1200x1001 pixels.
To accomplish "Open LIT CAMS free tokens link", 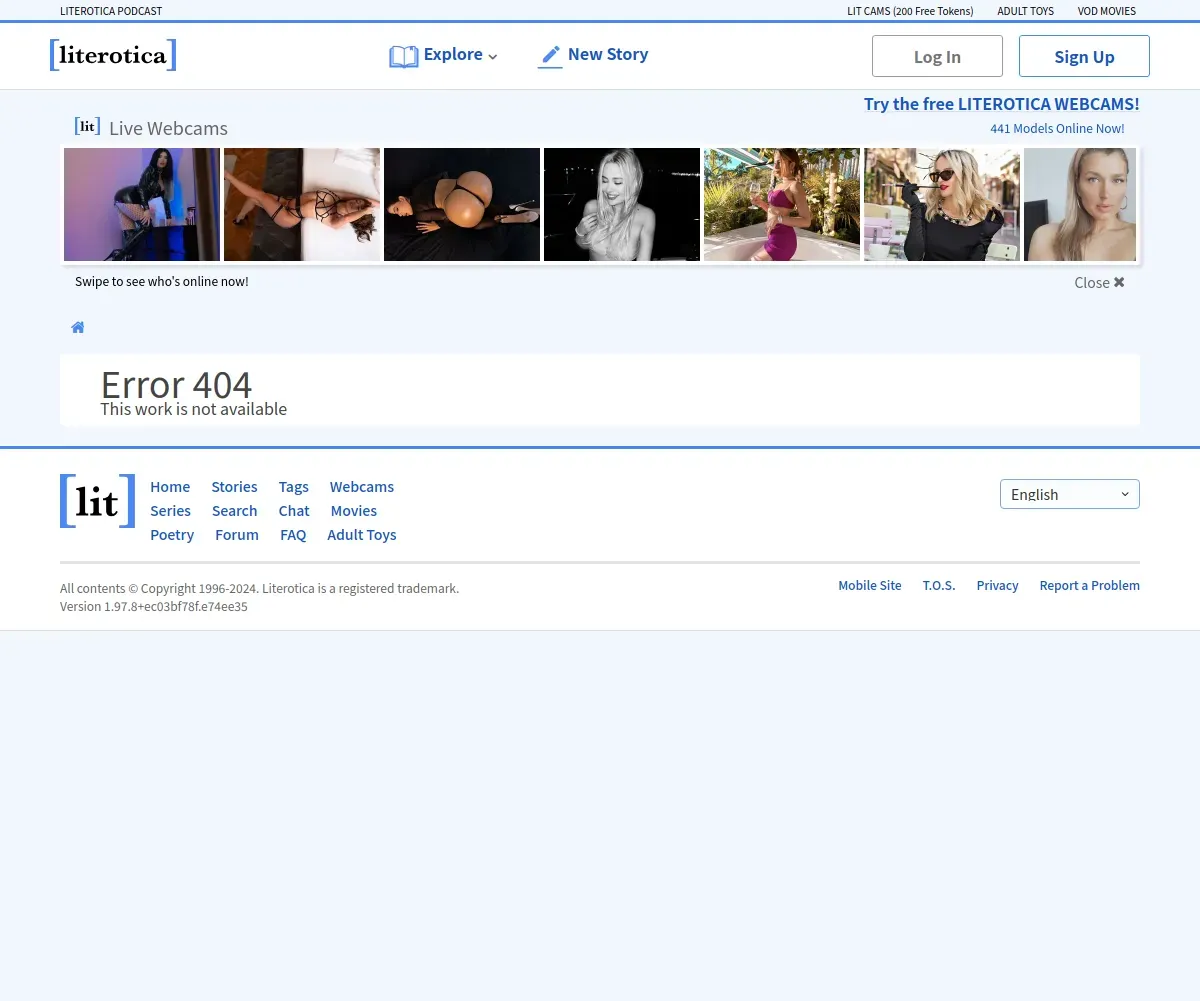I will pos(910,11).
